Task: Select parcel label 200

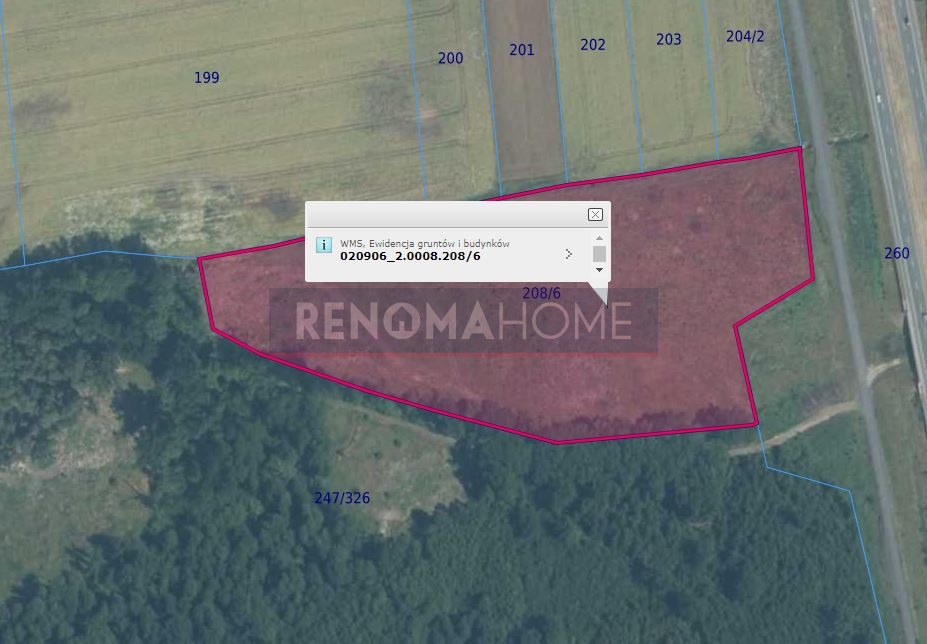Action: point(450,58)
